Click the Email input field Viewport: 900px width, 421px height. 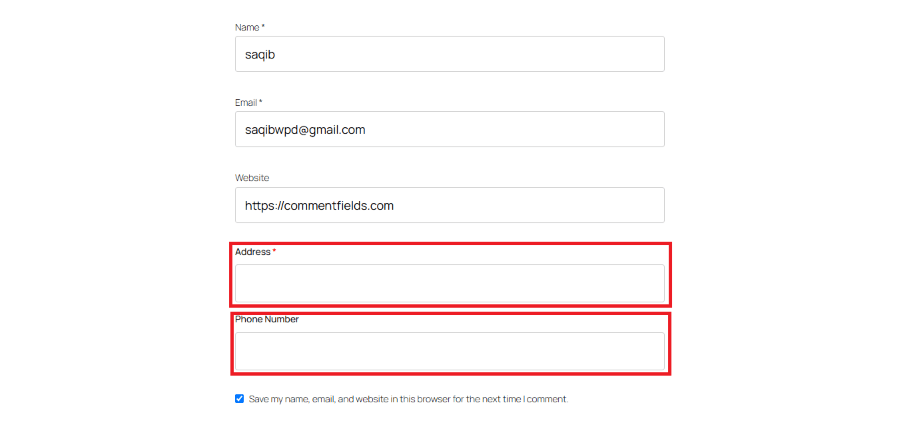pos(450,129)
